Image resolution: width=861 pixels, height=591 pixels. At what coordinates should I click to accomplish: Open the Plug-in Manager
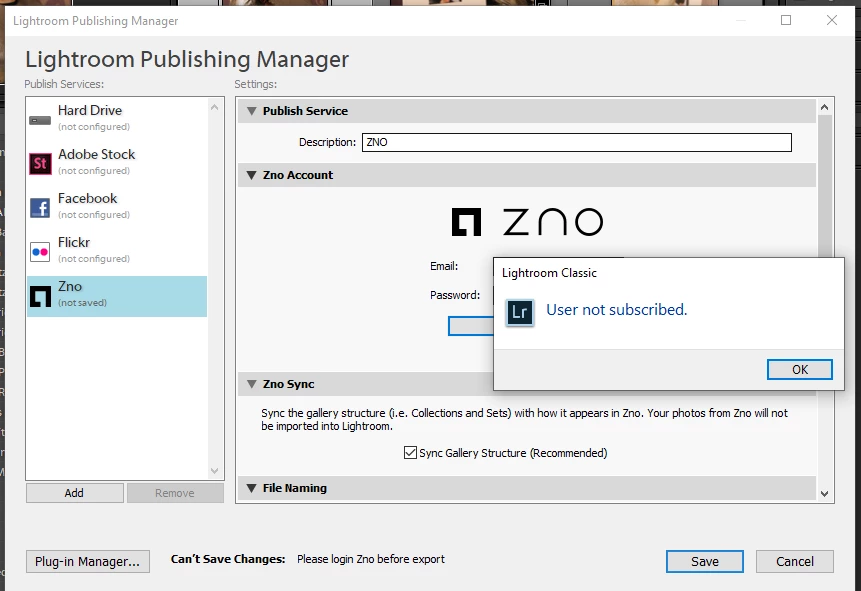[88, 561]
